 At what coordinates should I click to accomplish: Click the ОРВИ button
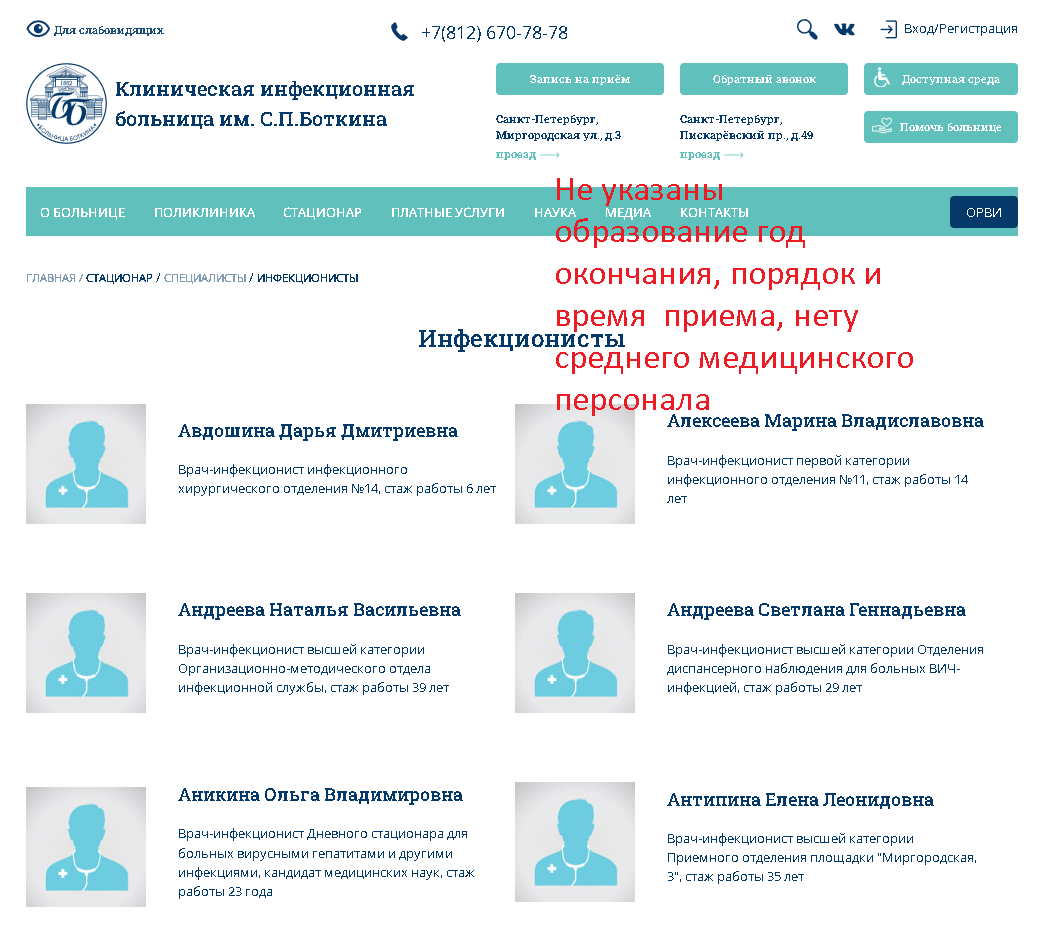coord(983,212)
